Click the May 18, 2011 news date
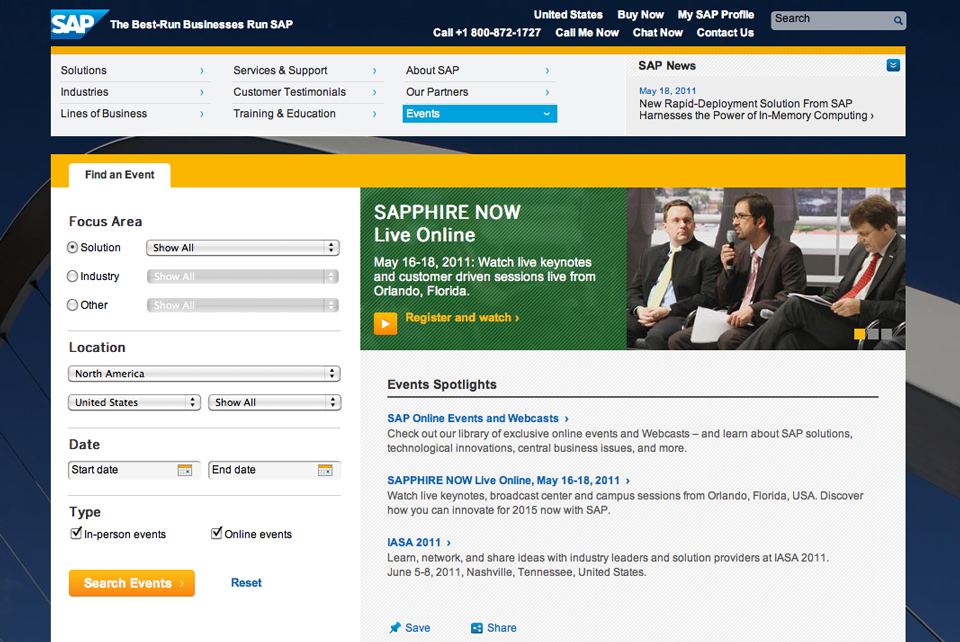960x642 pixels. (x=667, y=91)
